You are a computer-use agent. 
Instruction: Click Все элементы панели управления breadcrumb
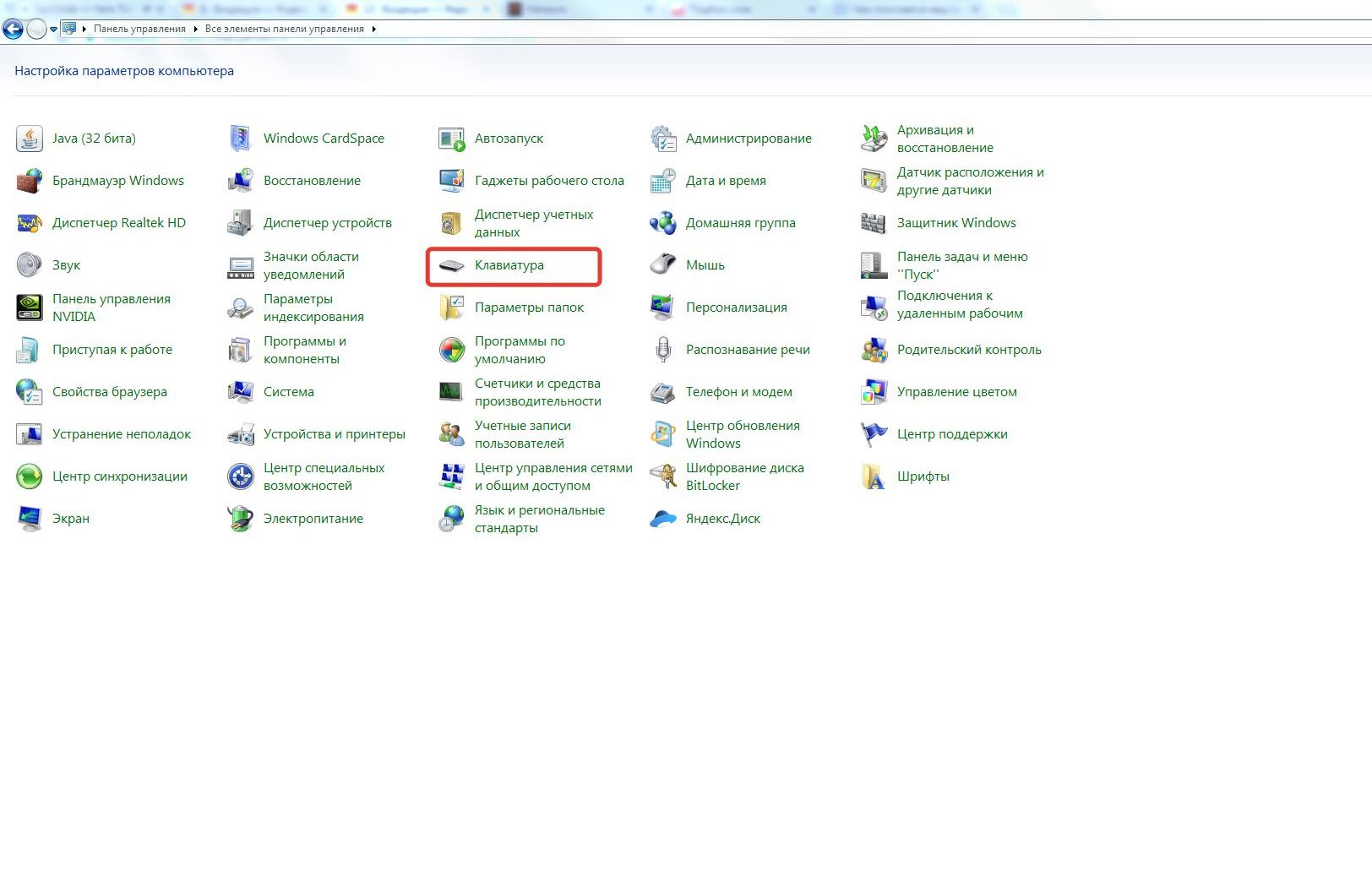tap(284, 29)
